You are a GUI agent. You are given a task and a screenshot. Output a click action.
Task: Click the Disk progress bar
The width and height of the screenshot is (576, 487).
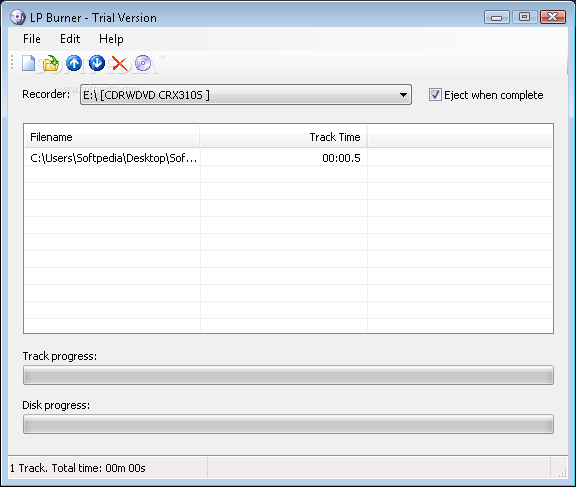pos(288,424)
